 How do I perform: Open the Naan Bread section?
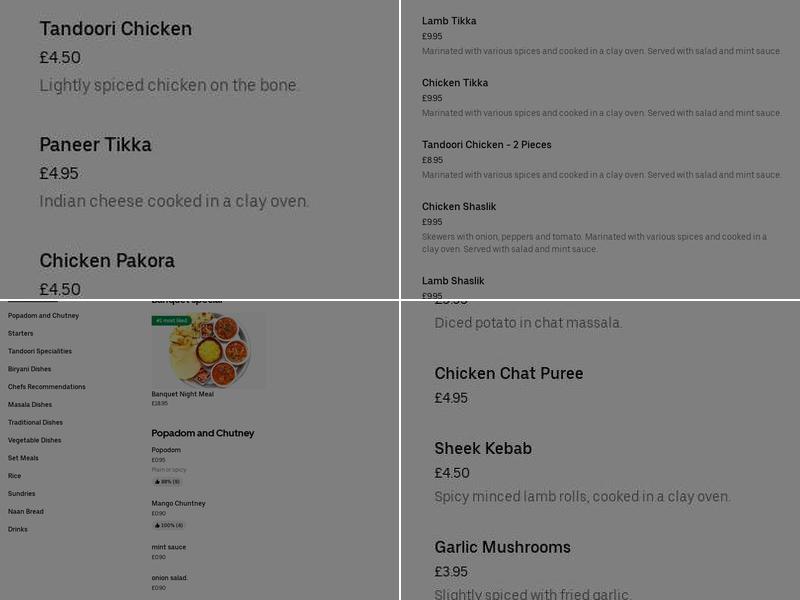point(28,511)
